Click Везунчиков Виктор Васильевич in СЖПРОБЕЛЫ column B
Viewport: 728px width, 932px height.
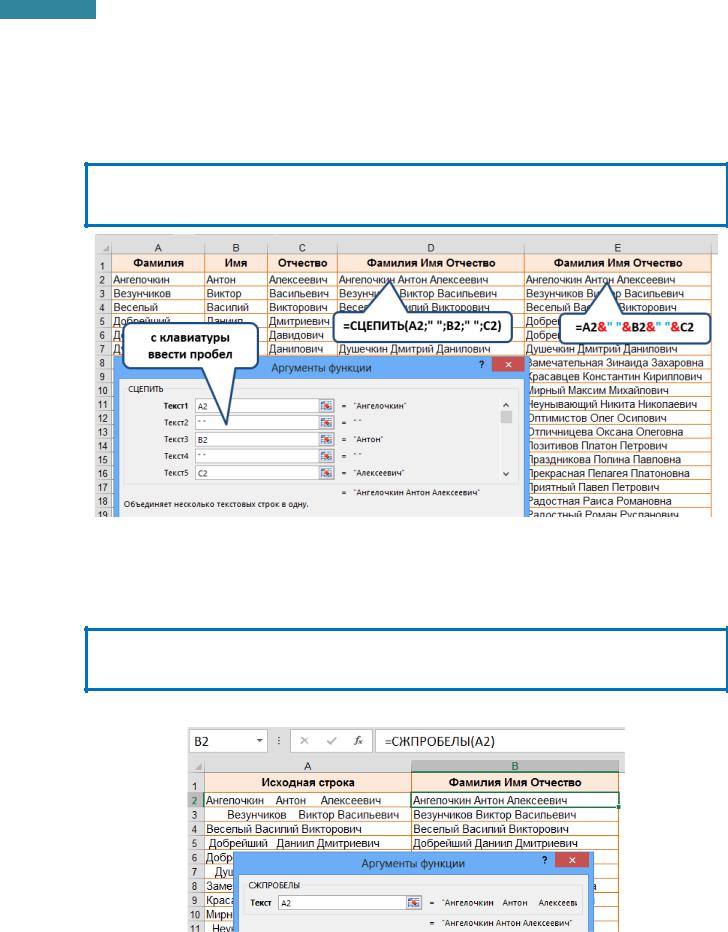coord(515,815)
